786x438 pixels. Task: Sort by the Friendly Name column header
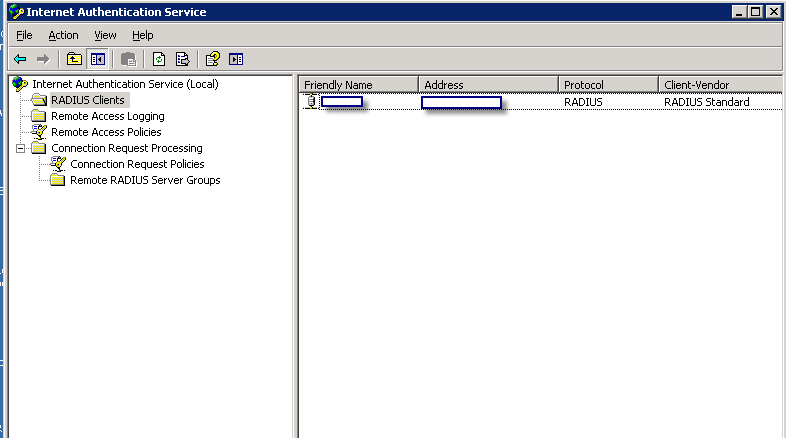click(358, 85)
